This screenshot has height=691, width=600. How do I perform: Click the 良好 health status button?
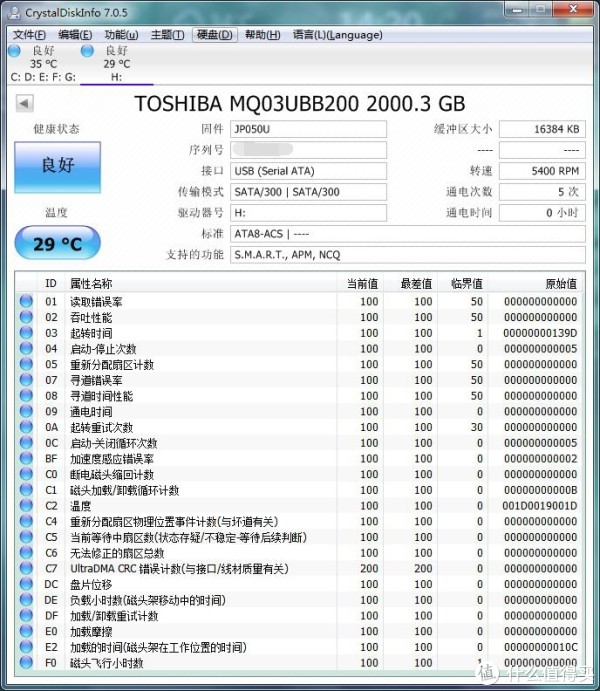pyautogui.click(x=58, y=167)
